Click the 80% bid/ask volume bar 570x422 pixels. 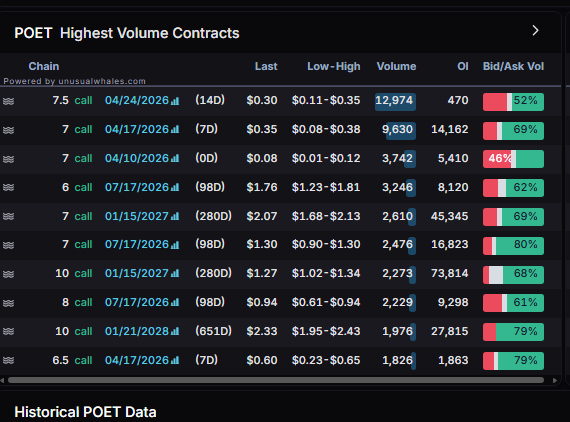coord(513,246)
